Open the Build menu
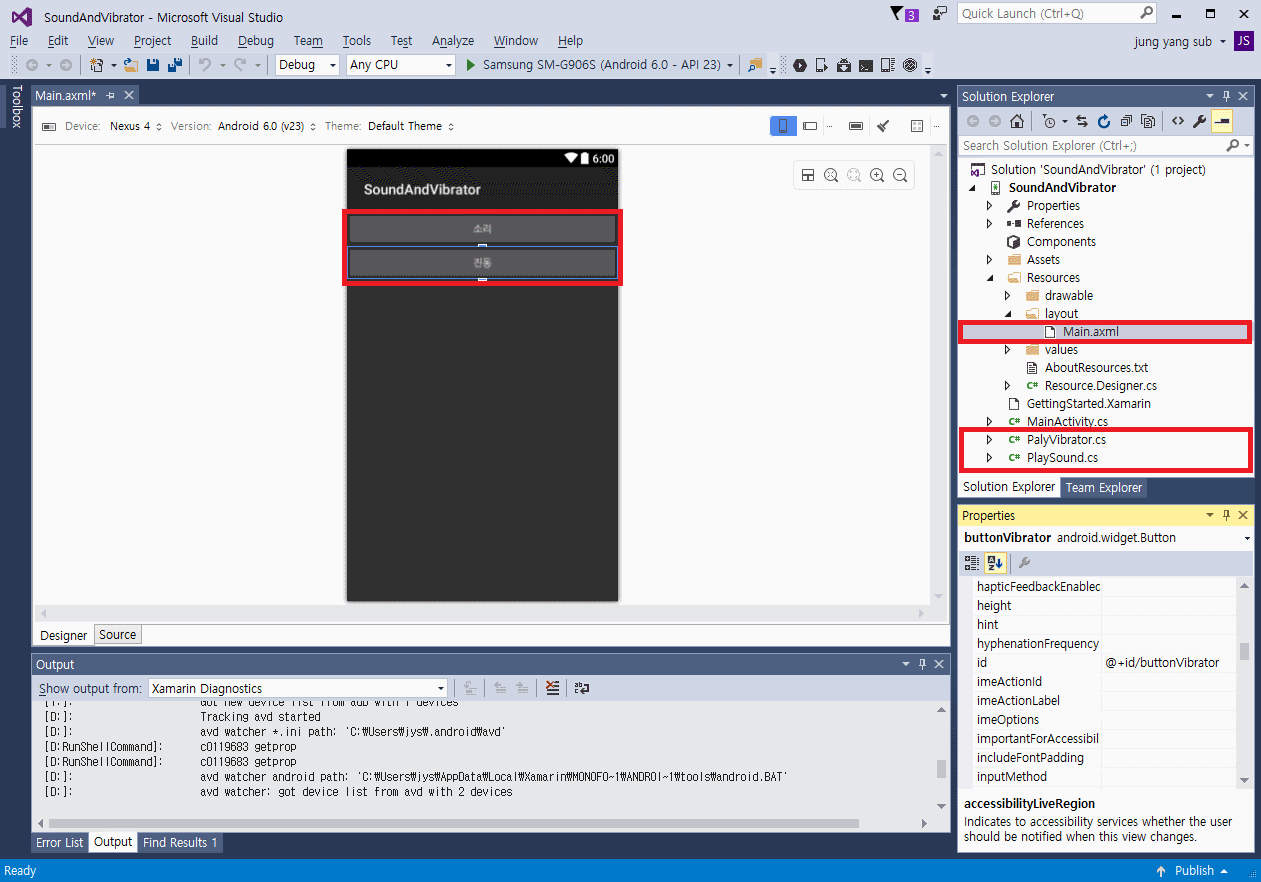Viewport: 1261px width, 882px height. tap(204, 41)
